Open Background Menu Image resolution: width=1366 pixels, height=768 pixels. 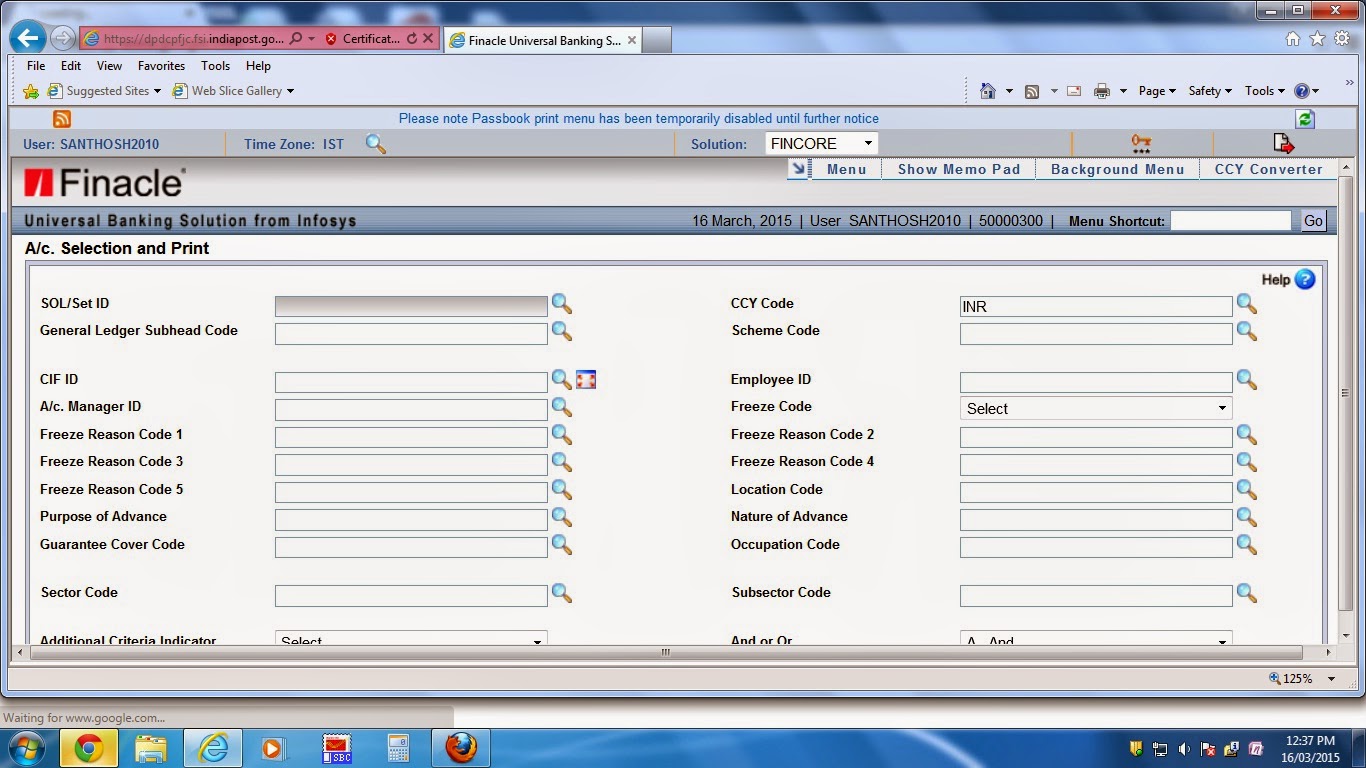click(x=1118, y=169)
